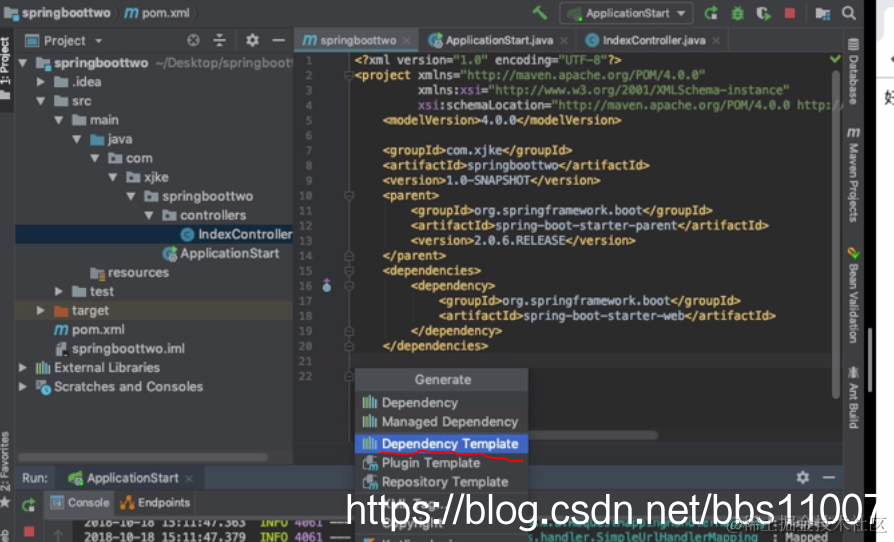Collapse the main folder
894x542 pixels.
pos(59,120)
